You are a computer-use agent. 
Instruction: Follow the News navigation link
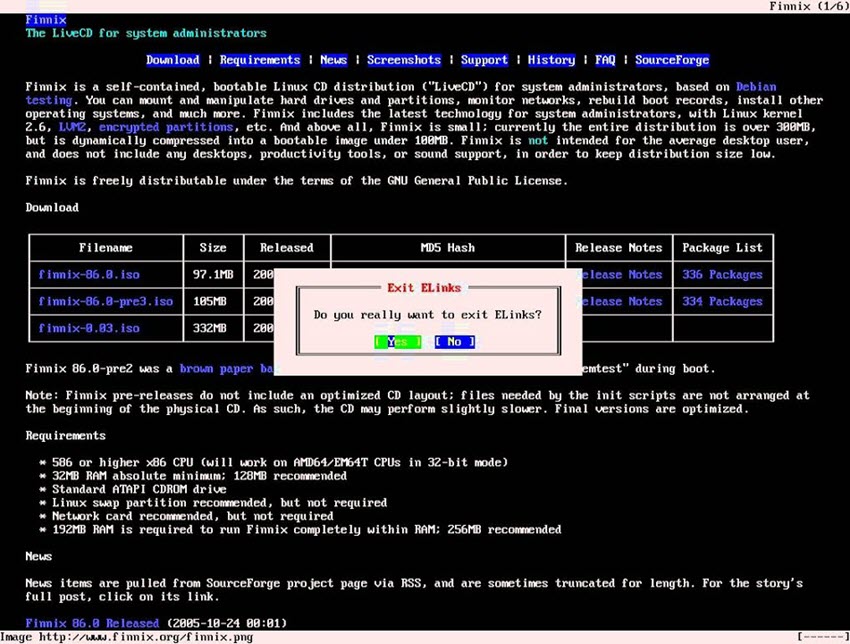[x=333, y=60]
